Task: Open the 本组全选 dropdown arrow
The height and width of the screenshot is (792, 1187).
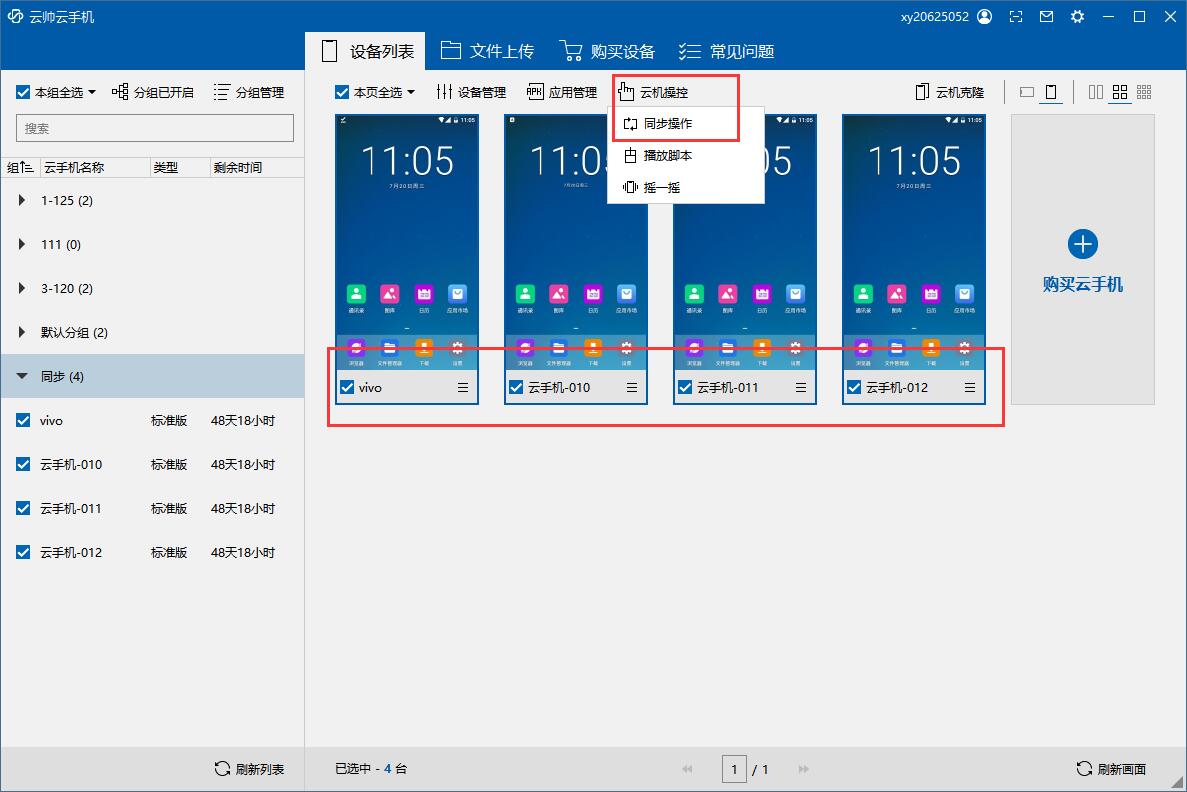Action: click(x=92, y=92)
